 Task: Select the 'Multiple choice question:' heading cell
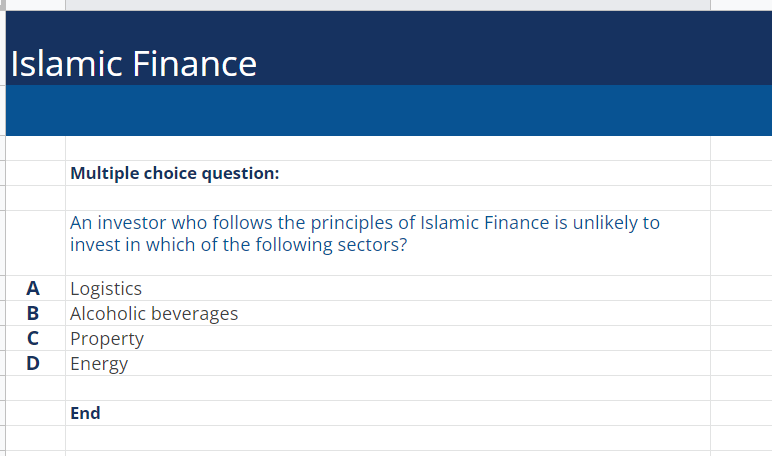[x=175, y=173]
